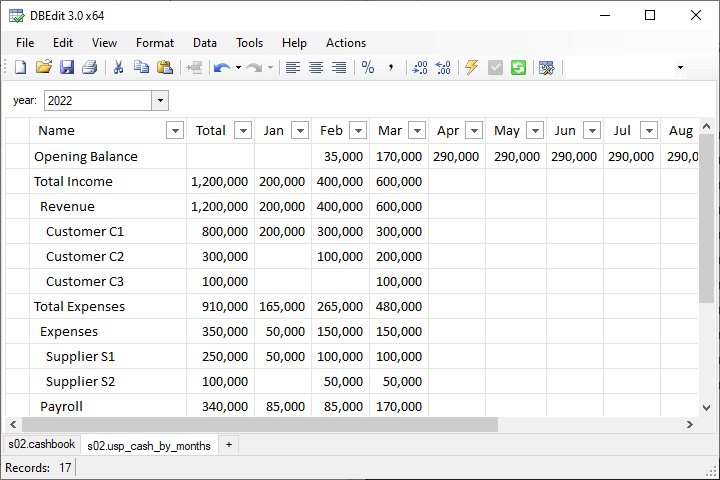Select the Total Income row name

73,181
